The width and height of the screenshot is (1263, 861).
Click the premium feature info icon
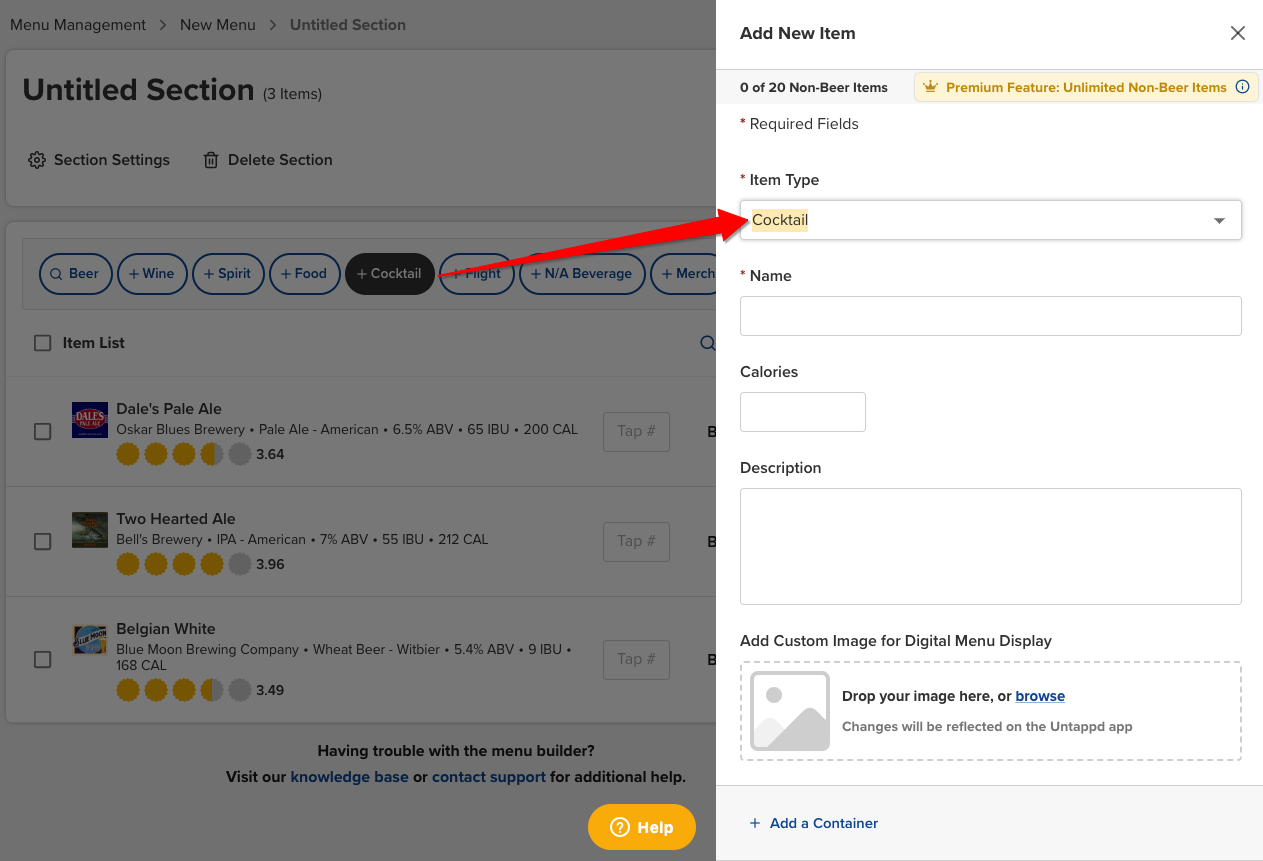click(x=1243, y=87)
